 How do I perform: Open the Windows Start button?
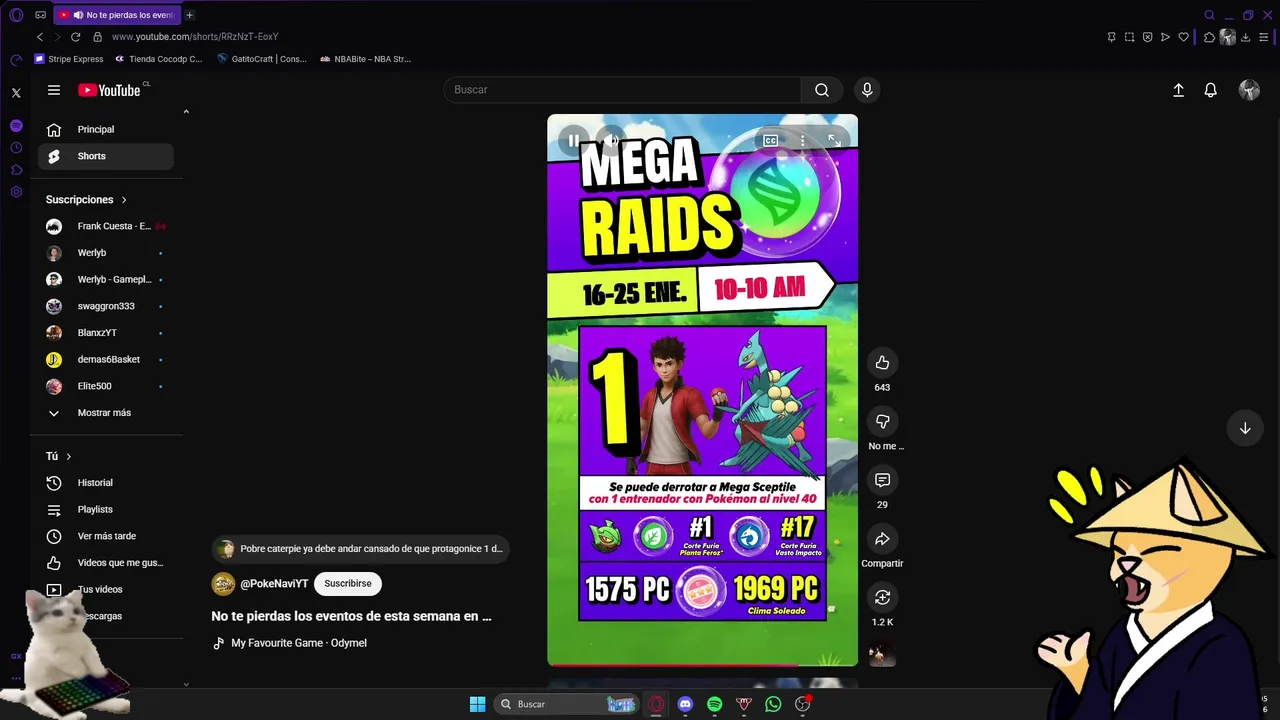(x=477, y=704)
